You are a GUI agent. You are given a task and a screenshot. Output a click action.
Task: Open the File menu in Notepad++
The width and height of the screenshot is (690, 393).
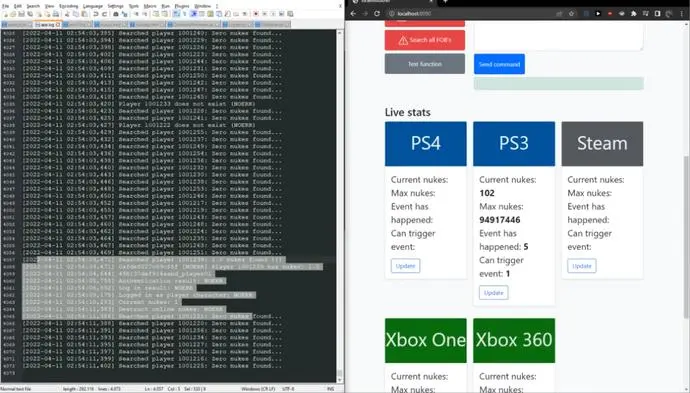5,6
